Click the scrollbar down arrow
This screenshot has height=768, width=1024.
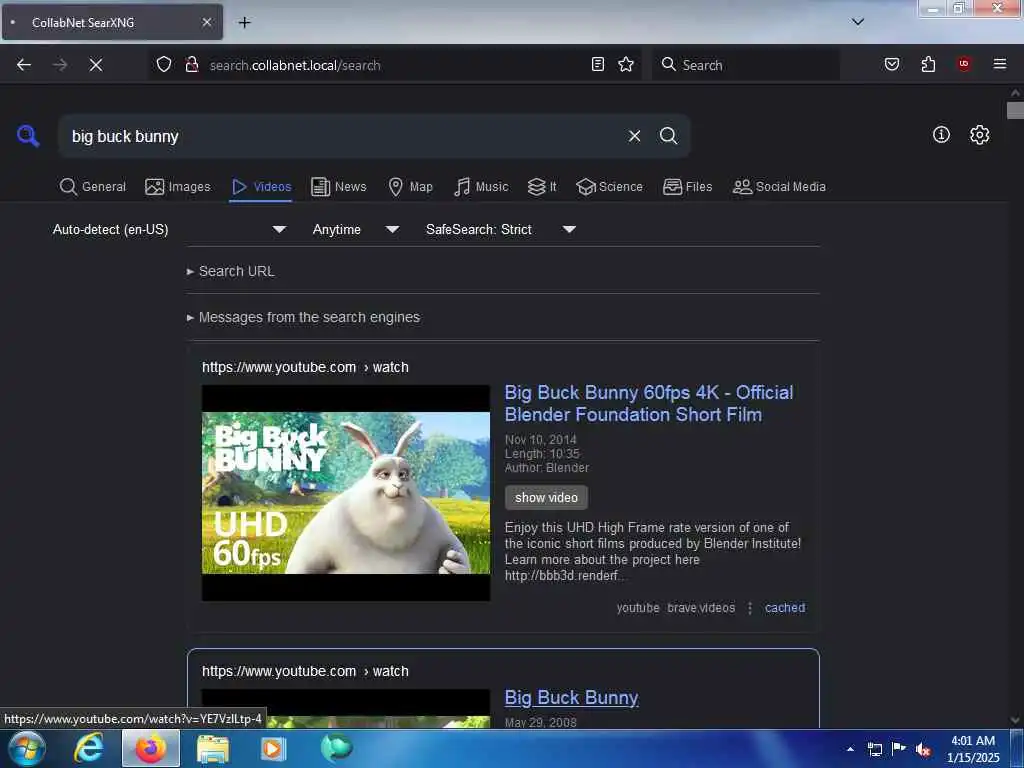(1015, 721)
